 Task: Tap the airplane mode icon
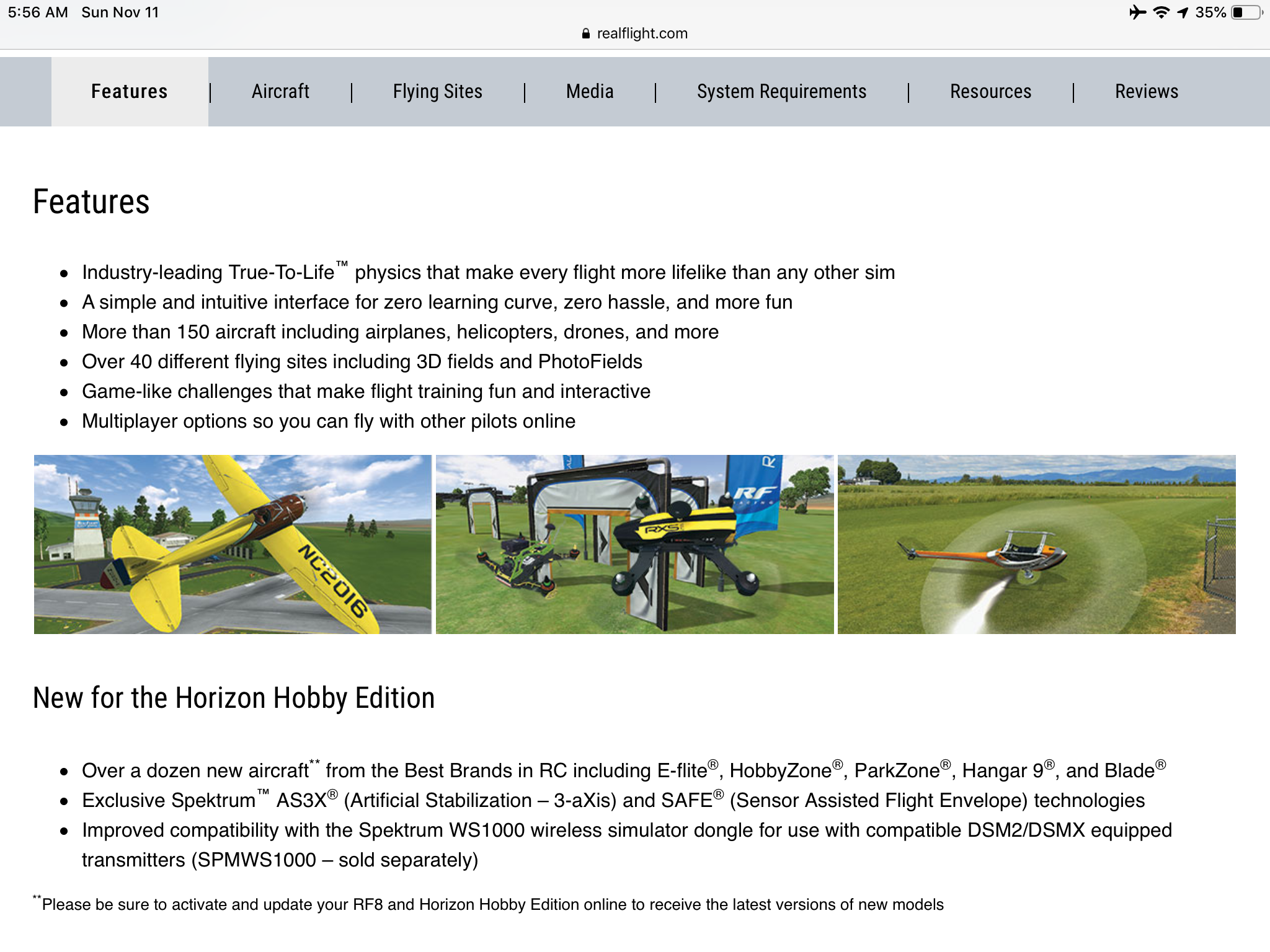tap(1137, 12)
